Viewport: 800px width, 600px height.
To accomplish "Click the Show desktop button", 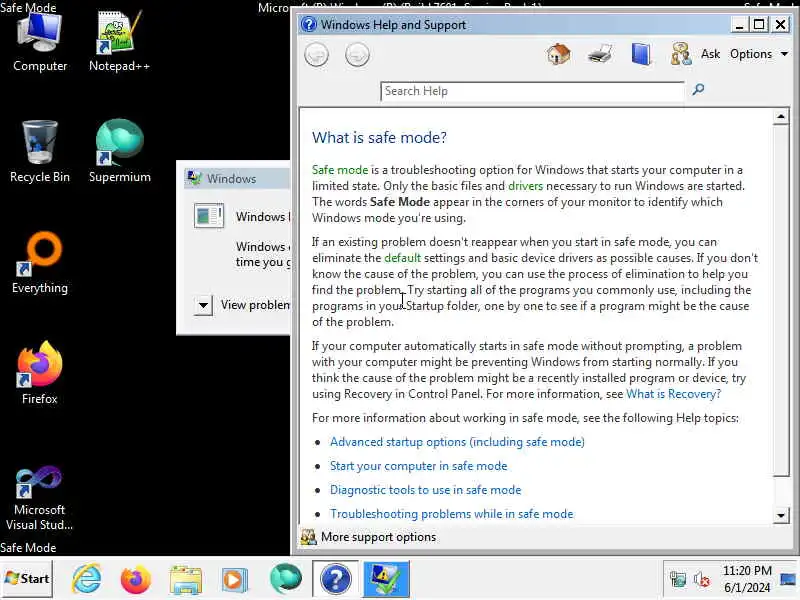I will point(788,579).
